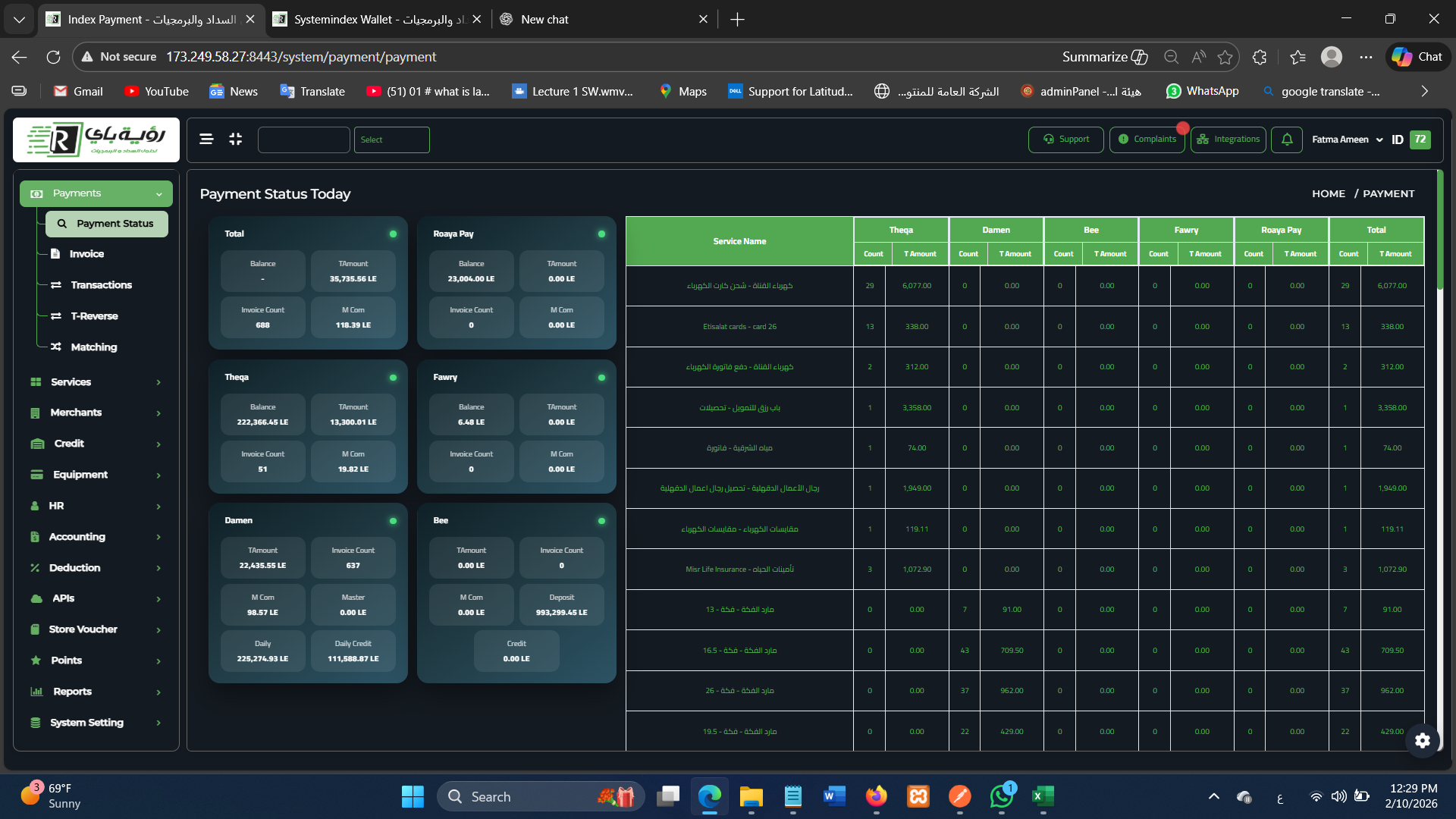Image resolution: width=1456 pixels, height=819 pixels.
Task: Open WhatsApp from the Windows taskbar
Action: pos(1001,796)
